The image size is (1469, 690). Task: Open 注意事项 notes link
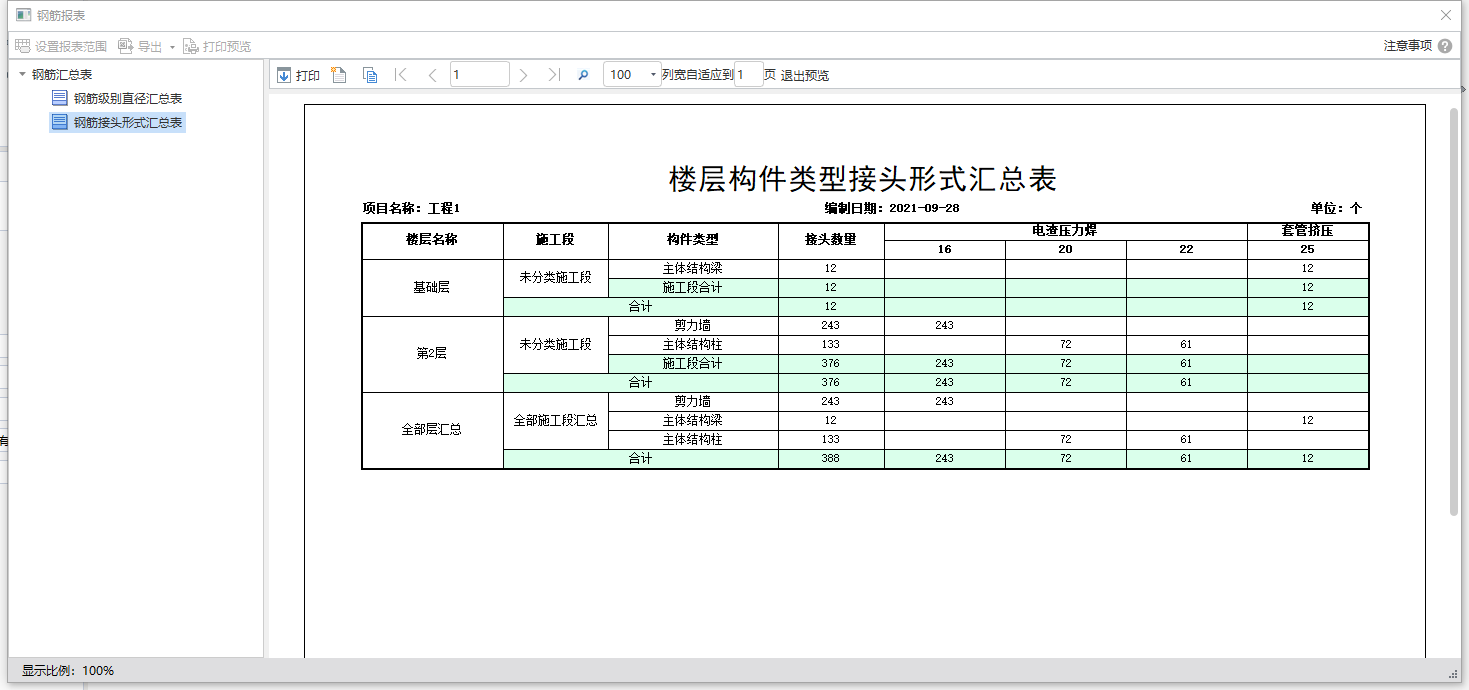(1408, 46)
